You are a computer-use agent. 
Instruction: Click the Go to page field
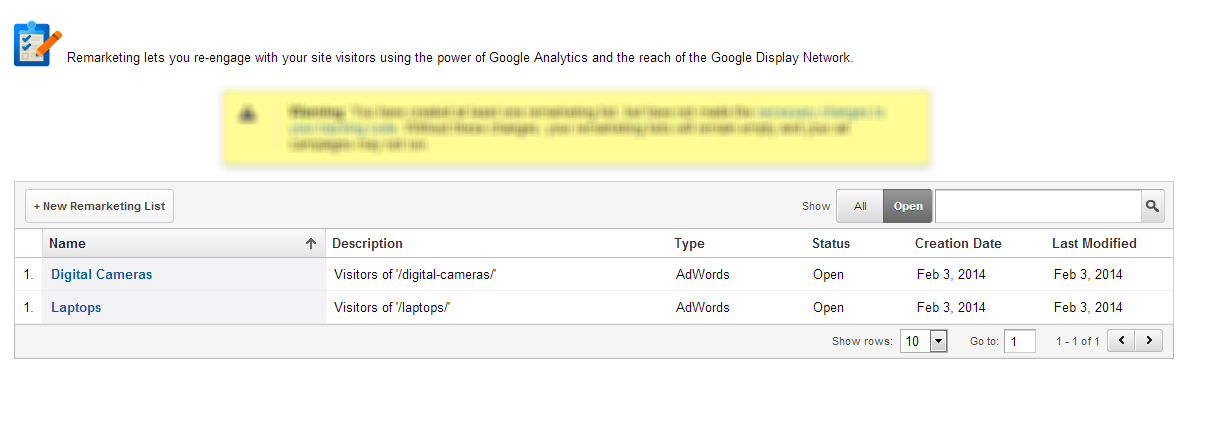[x=1019, y=341]
